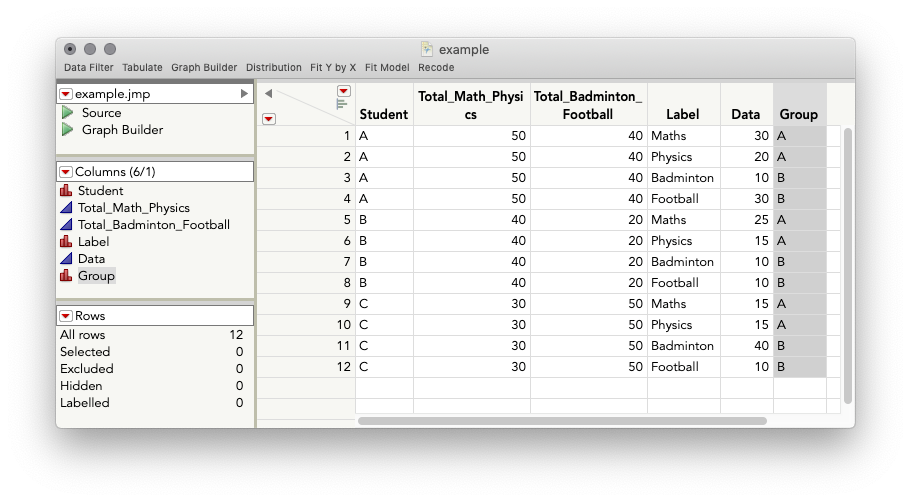
Task: Click the nominal icon beside Student column
Action: (67, 191)
